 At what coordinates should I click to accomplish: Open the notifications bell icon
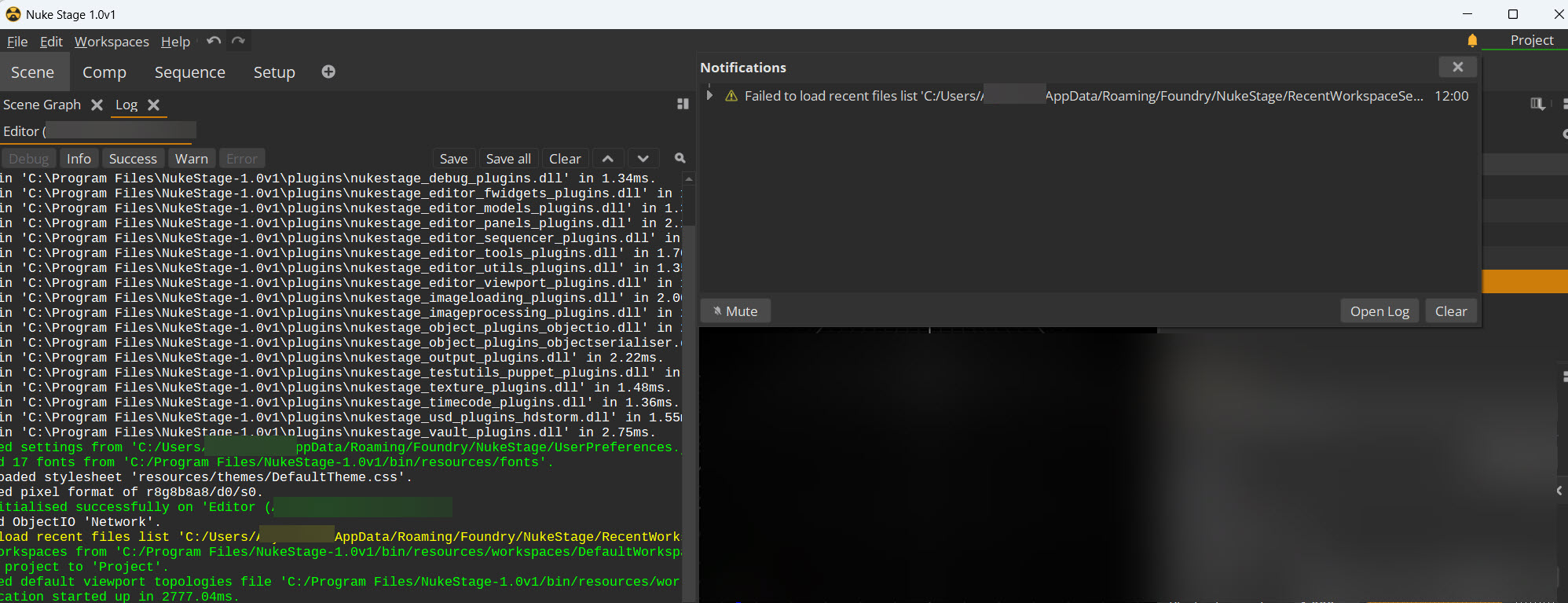[1472, 41]
